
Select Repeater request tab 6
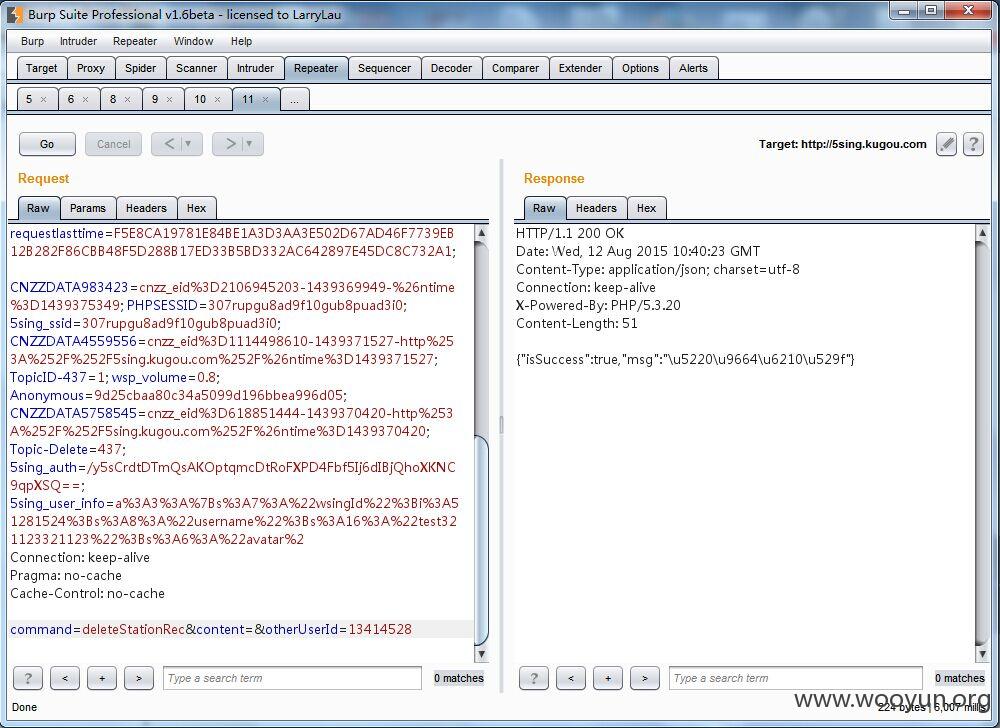pyautogui.click(x=71, y=99)
